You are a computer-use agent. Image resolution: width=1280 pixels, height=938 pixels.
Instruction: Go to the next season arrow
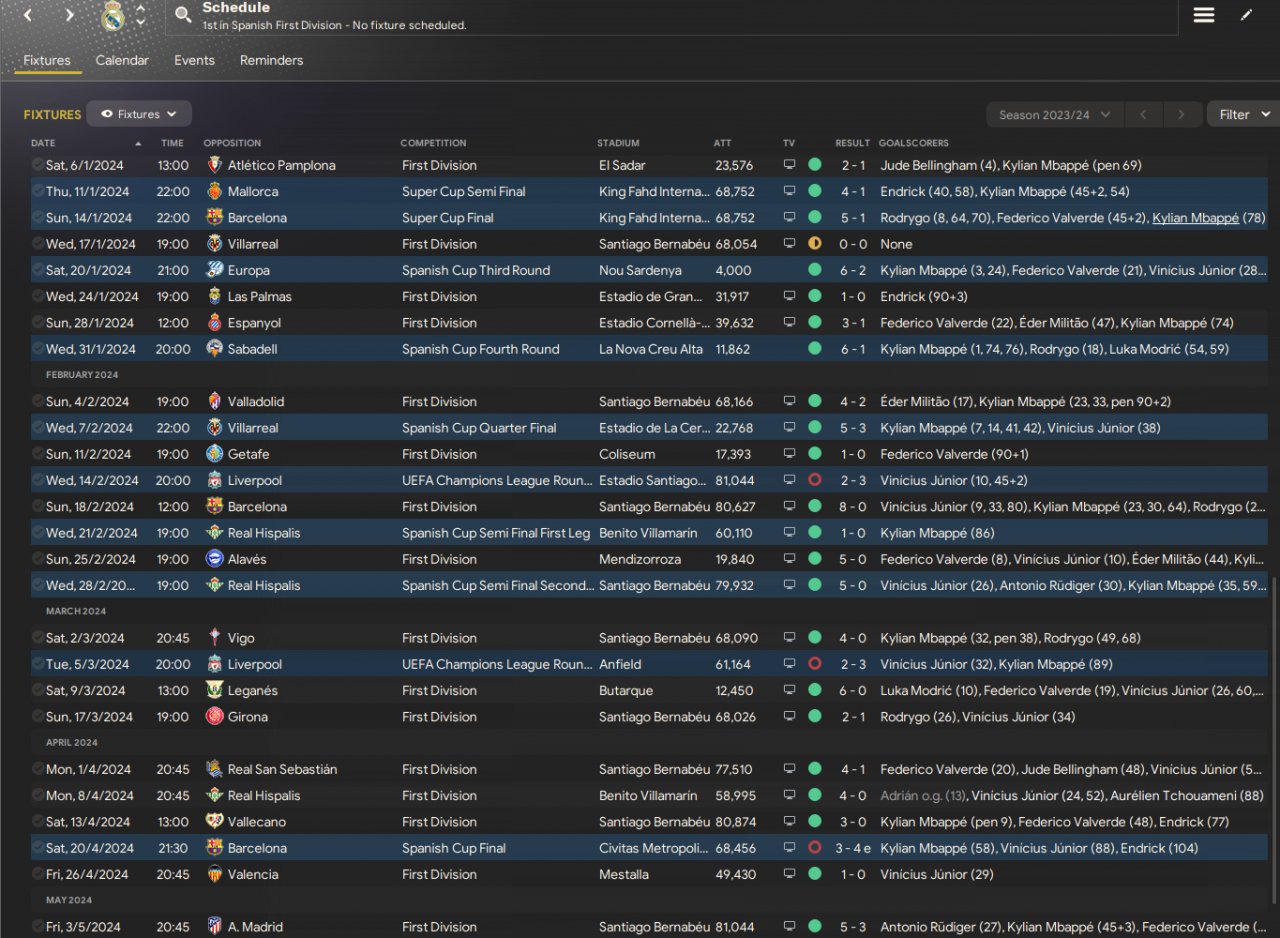click(x=1181, y=115)
